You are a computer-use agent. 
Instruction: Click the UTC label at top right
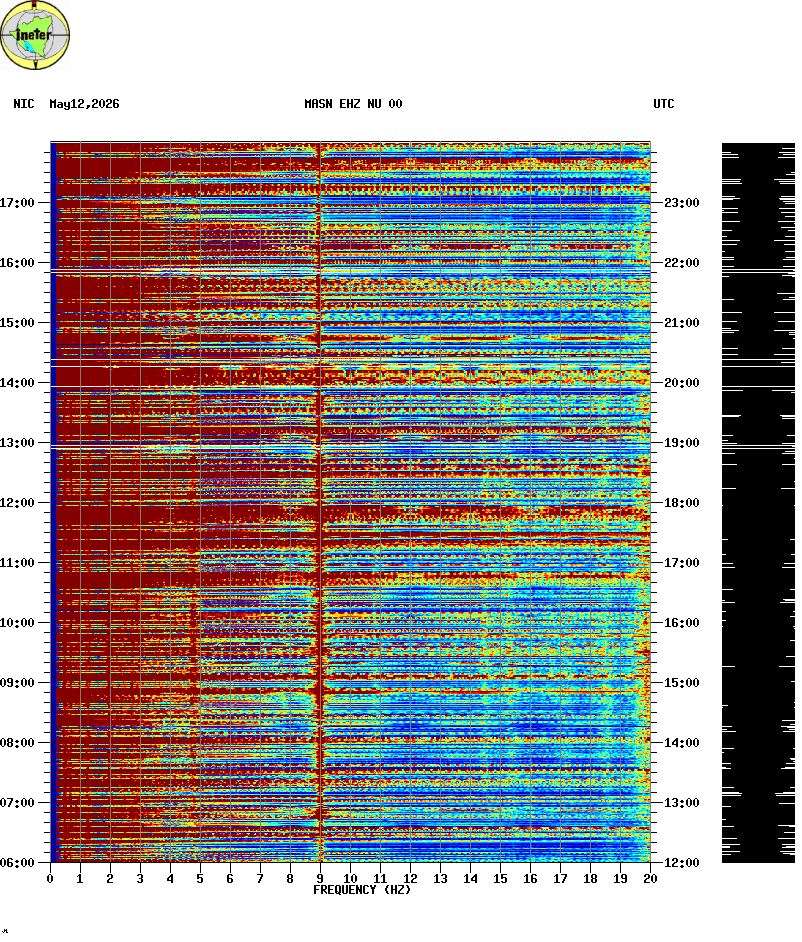point(664,104)
